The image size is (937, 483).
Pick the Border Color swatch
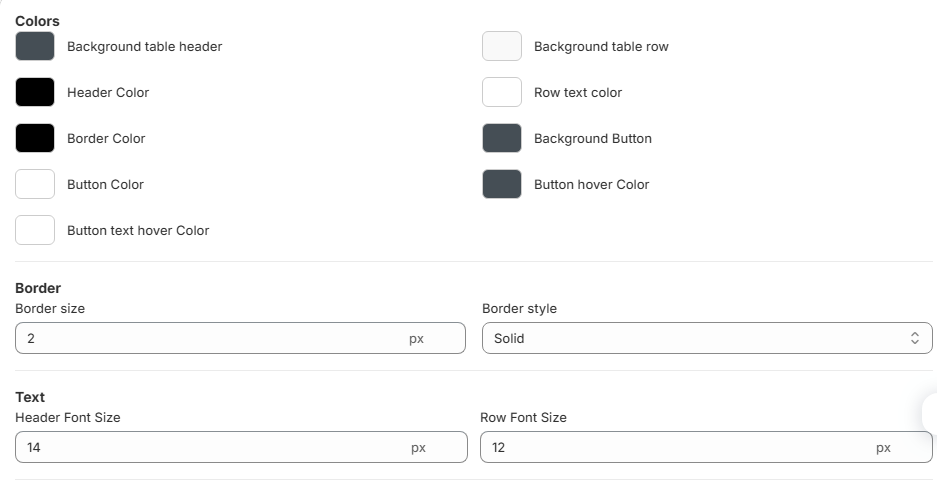(35, 138)
